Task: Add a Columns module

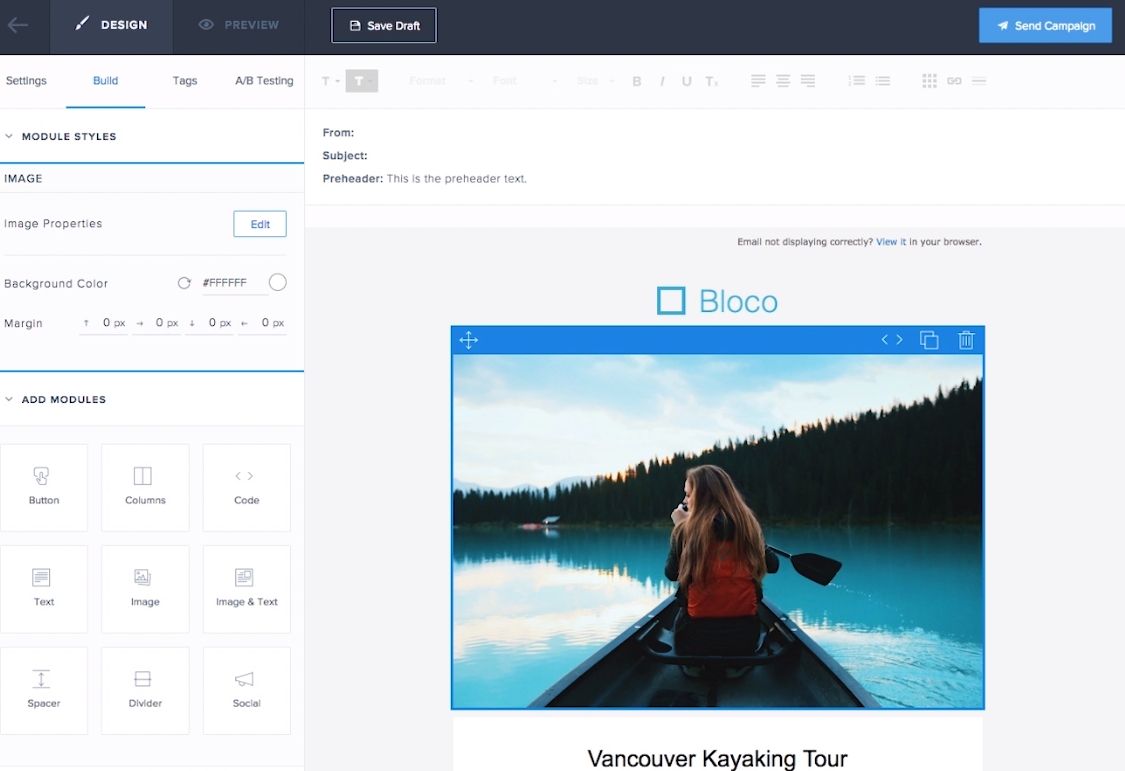Action: click(145, 487)
